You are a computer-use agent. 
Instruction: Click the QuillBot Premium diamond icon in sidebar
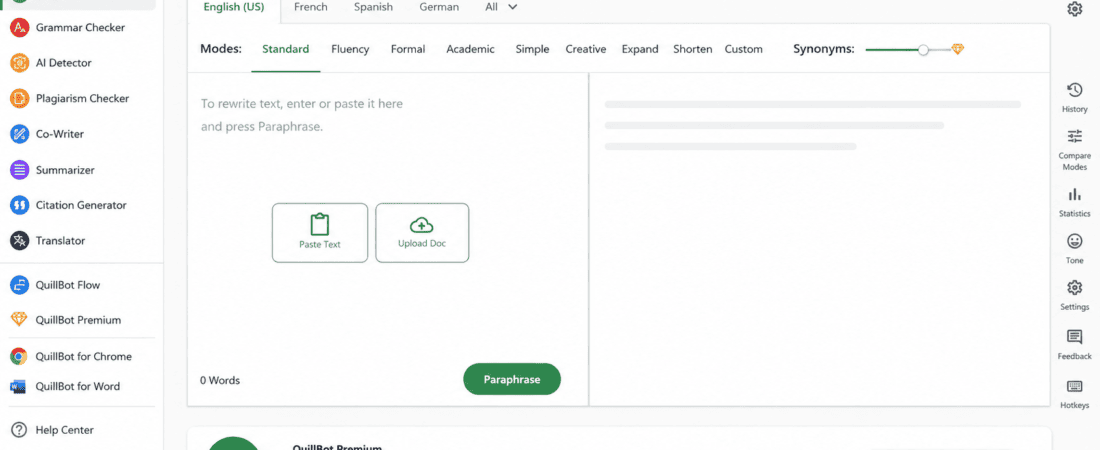19,320
